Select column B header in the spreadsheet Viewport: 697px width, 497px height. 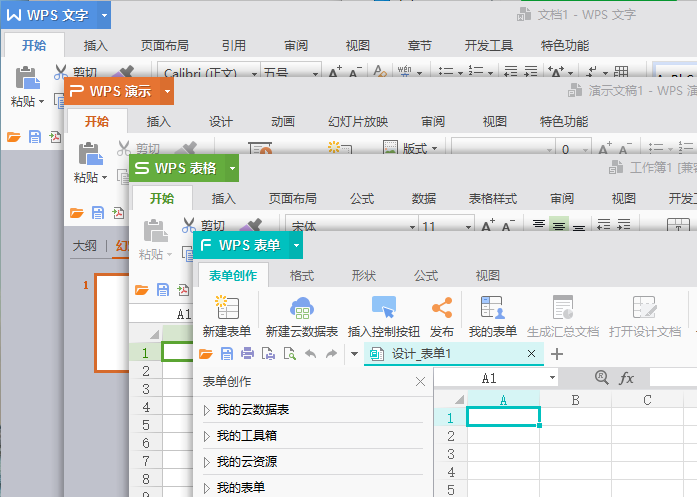(x=575, y=400)
